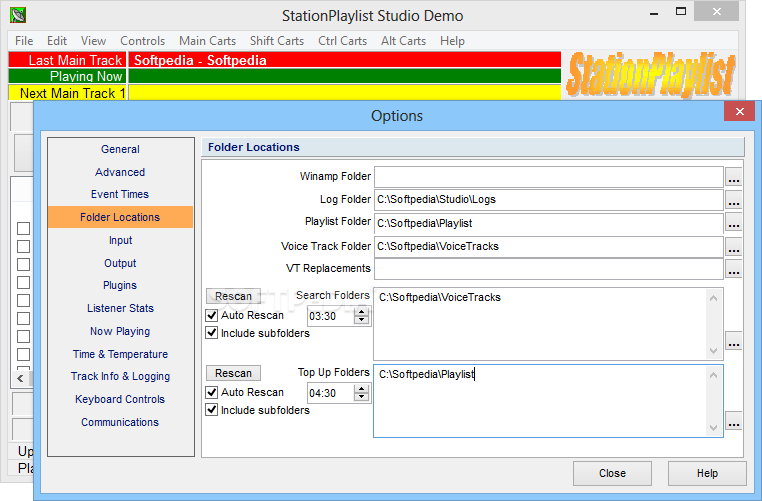
Task: Click the VT Replacements text field
Action: click(x=549, y=269)
